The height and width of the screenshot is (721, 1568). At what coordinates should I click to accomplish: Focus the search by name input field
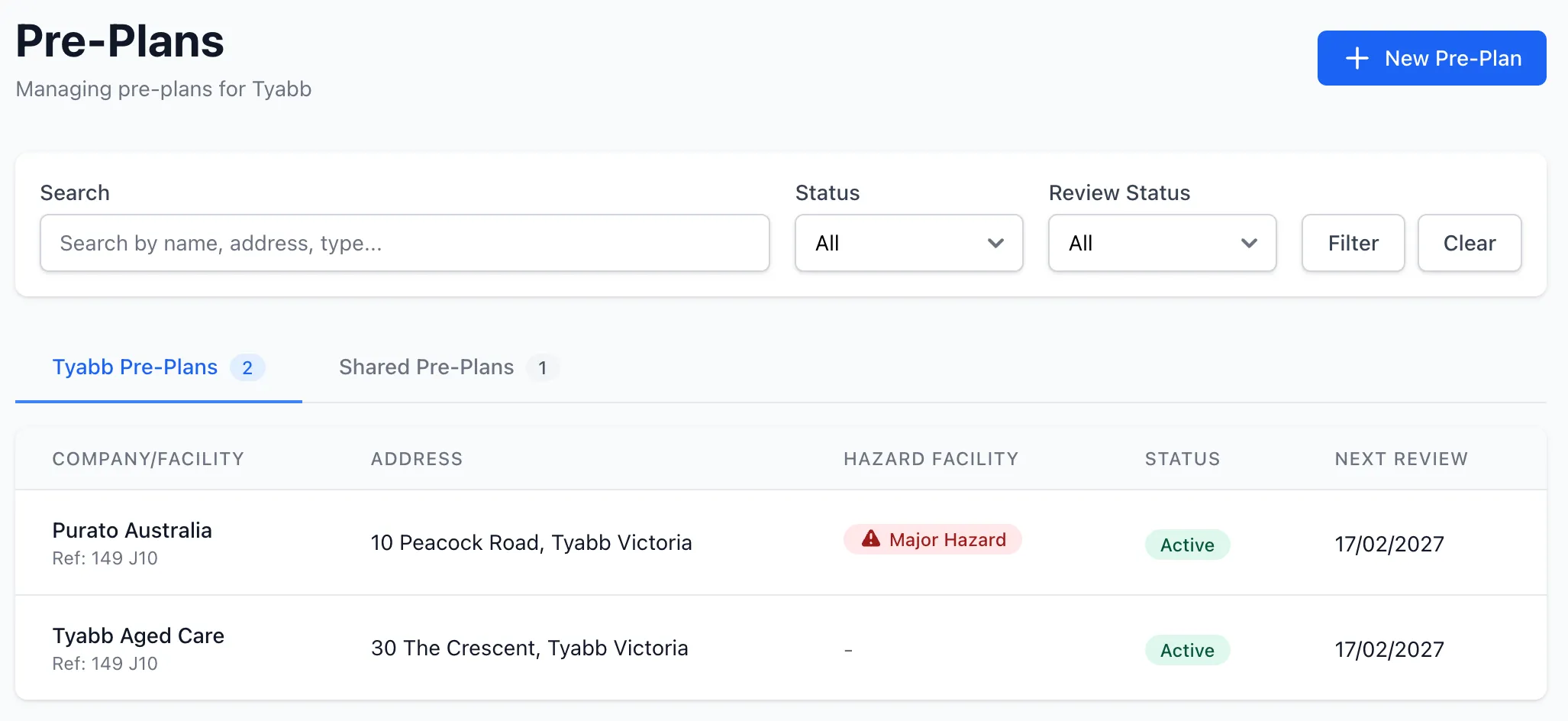coord(405,243)
